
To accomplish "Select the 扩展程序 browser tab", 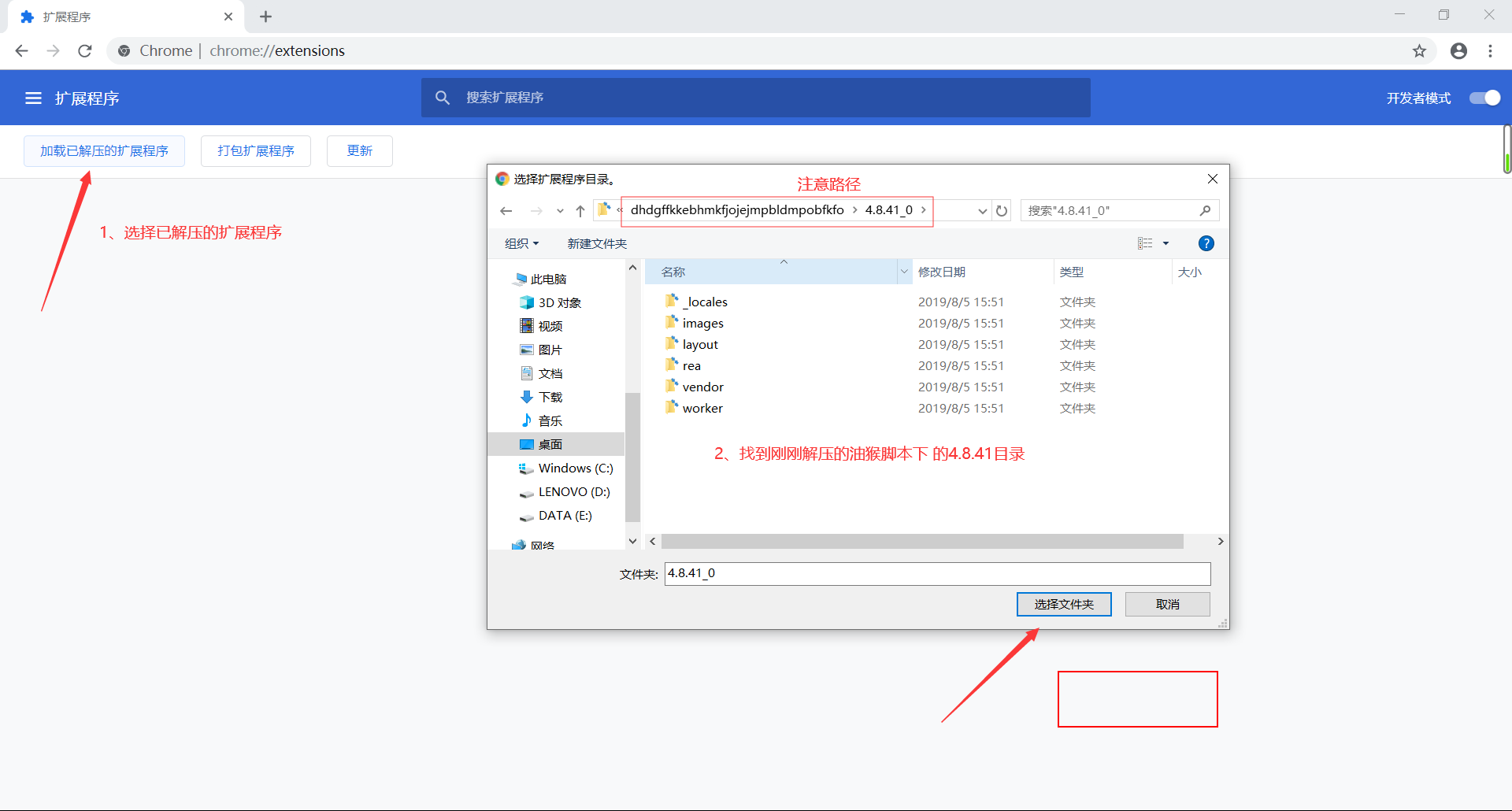I will (126, 17).
